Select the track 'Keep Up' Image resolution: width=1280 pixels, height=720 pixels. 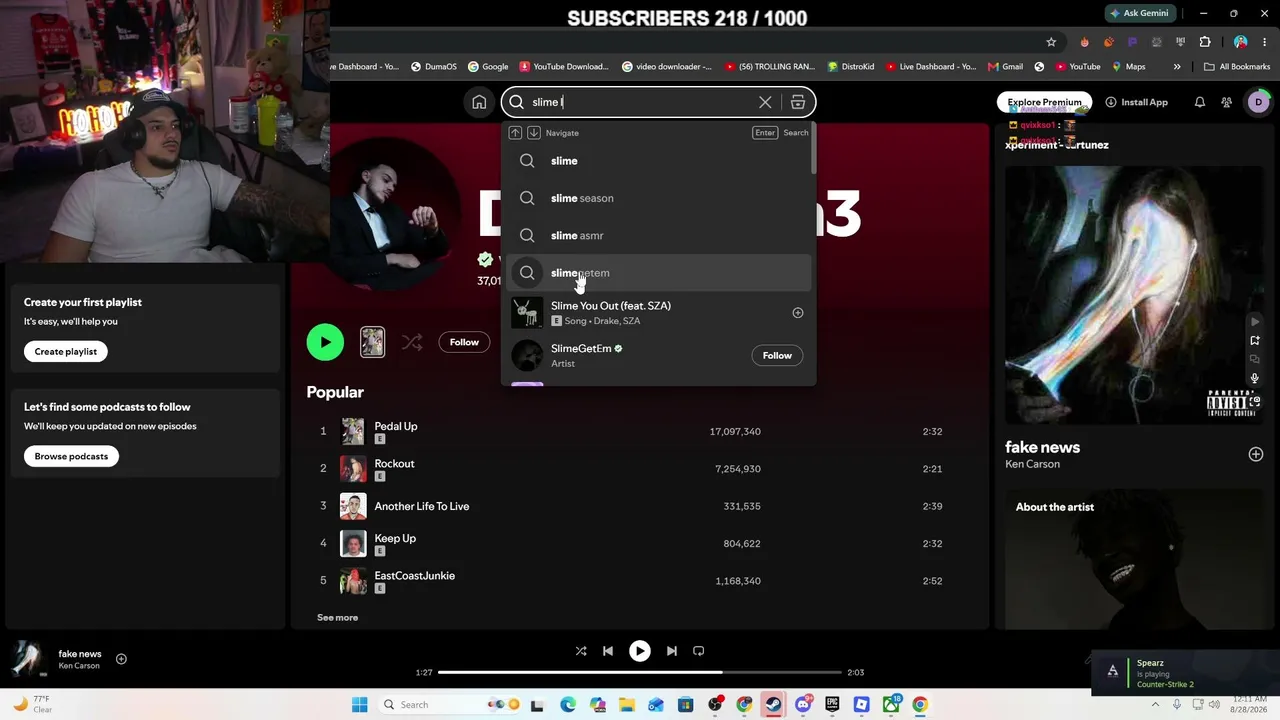point(395,539)
